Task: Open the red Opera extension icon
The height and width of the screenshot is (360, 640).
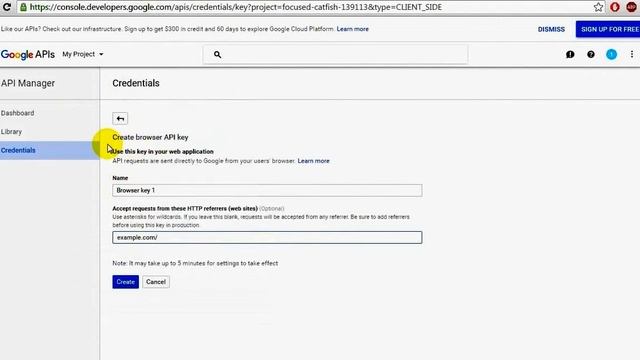Action: click(615, 7)
